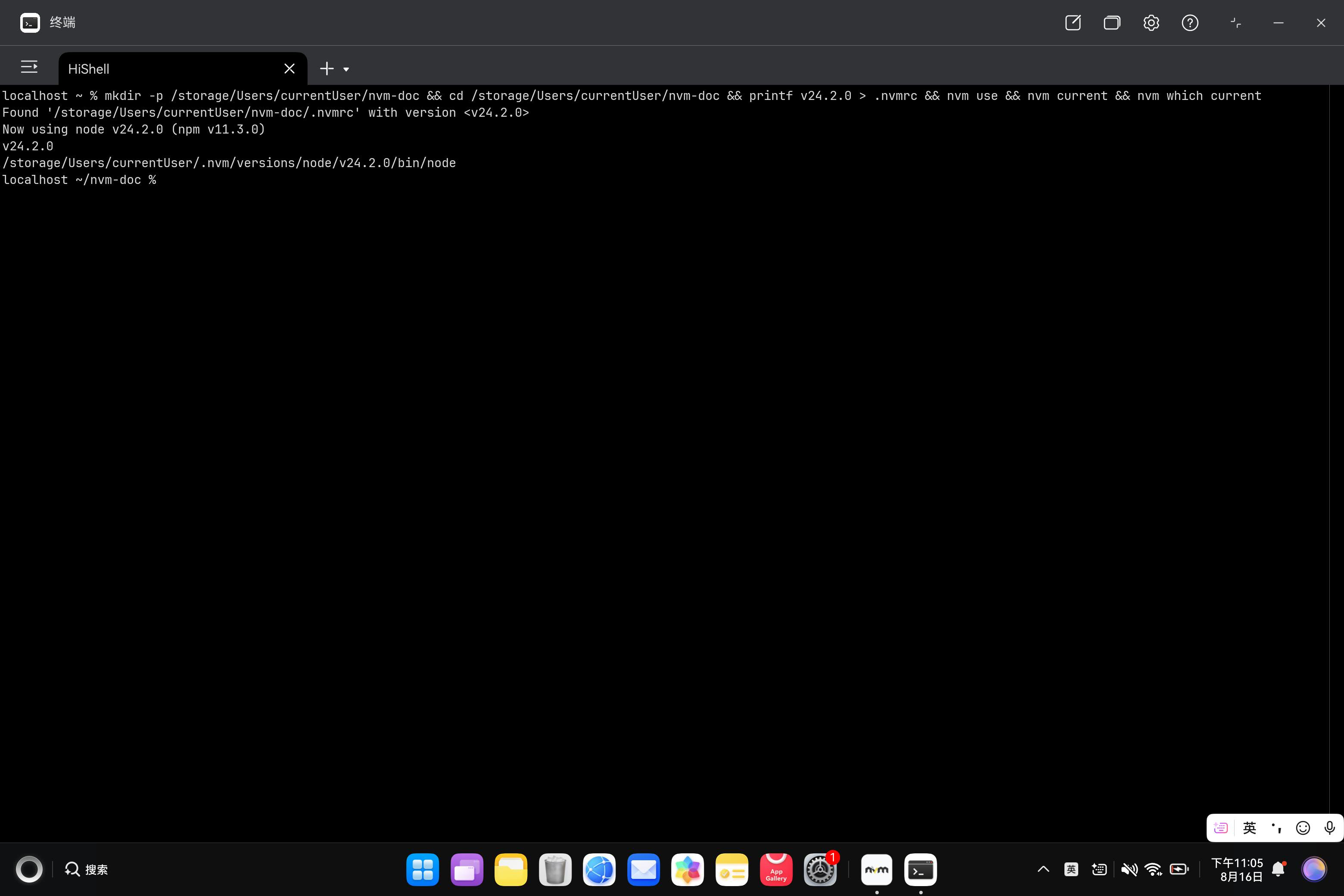This screenshot has width=1344, height=896.
Task: Open App Gallery in dock
Action: [x=776, y=870]
